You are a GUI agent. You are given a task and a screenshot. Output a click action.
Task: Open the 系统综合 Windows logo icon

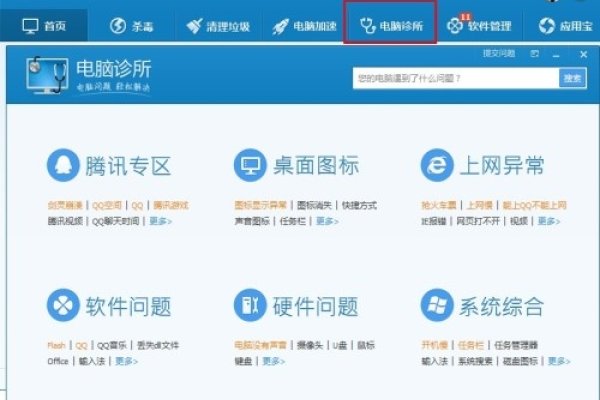click(x=437, y=305)
